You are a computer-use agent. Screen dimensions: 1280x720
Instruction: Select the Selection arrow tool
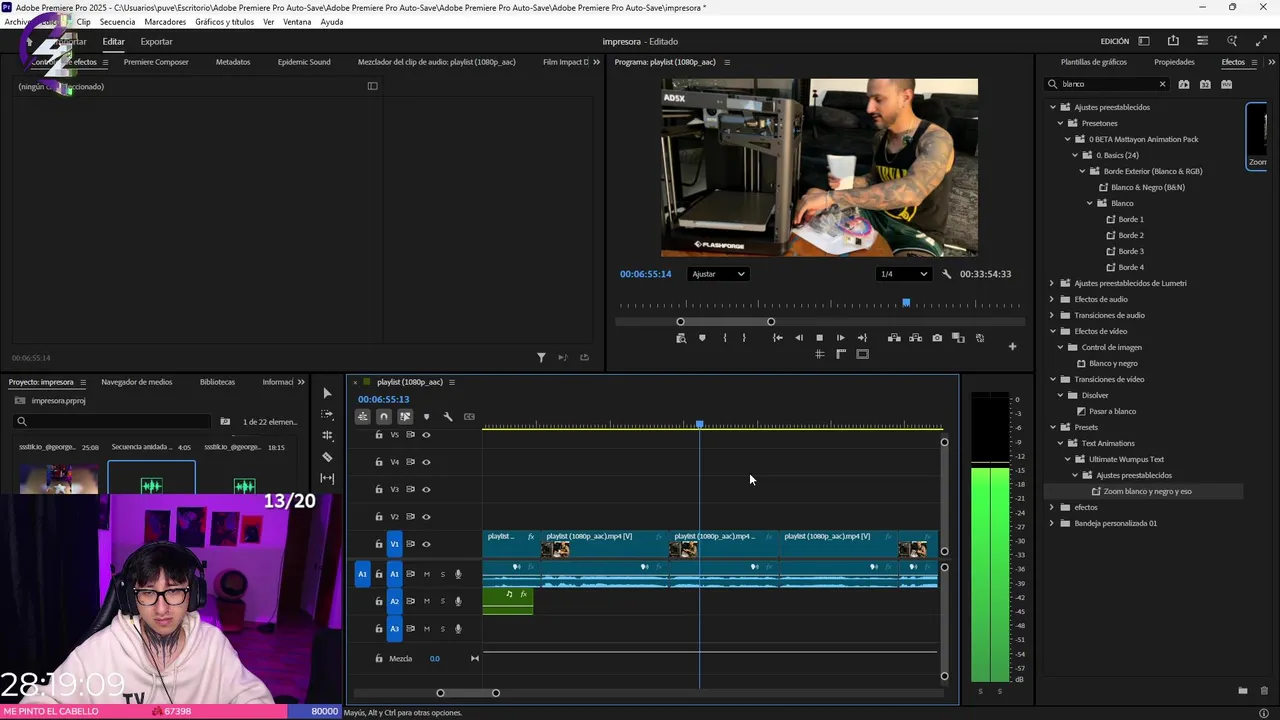[x=327, y=393]
